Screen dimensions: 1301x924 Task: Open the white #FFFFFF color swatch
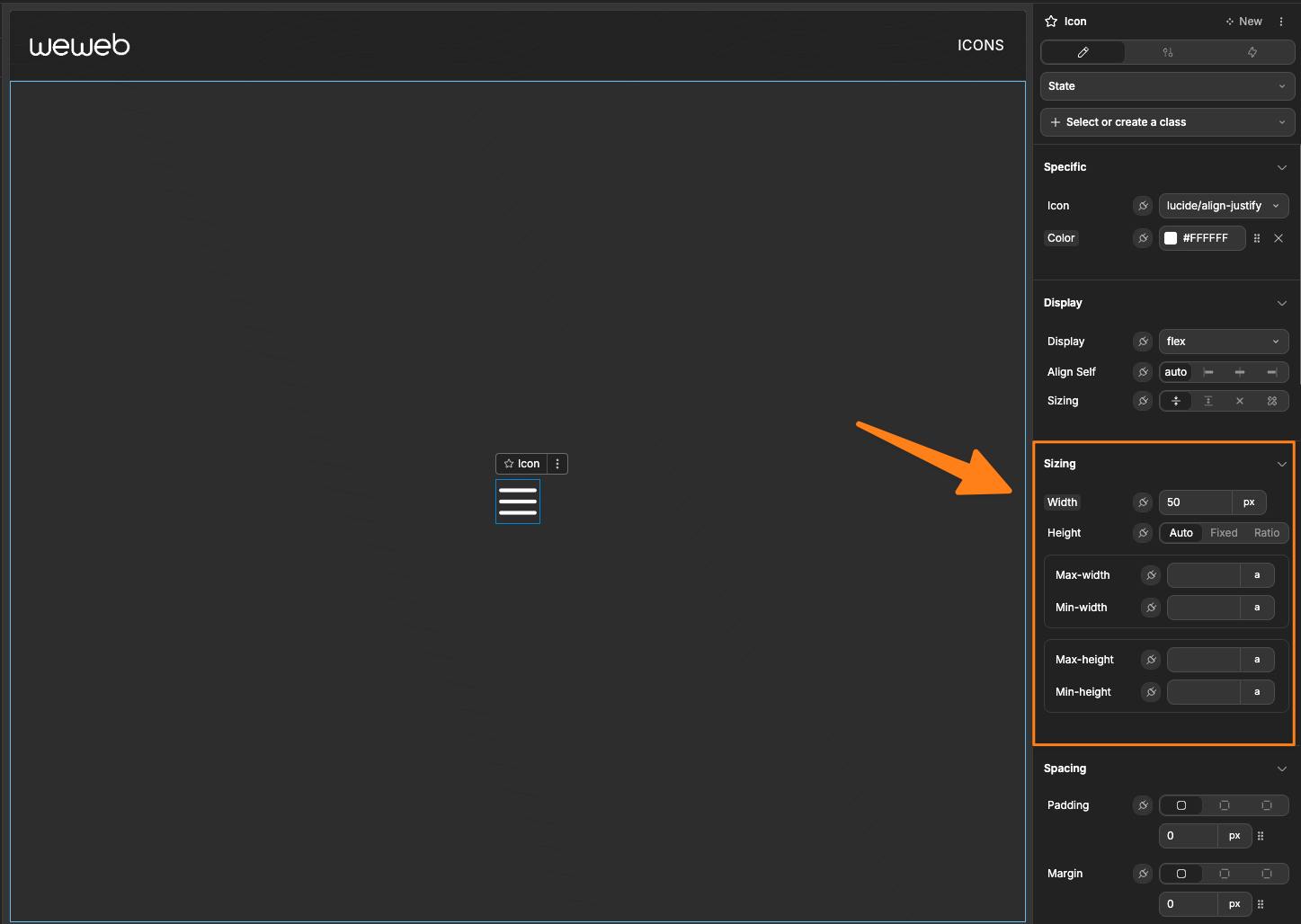1171,237
